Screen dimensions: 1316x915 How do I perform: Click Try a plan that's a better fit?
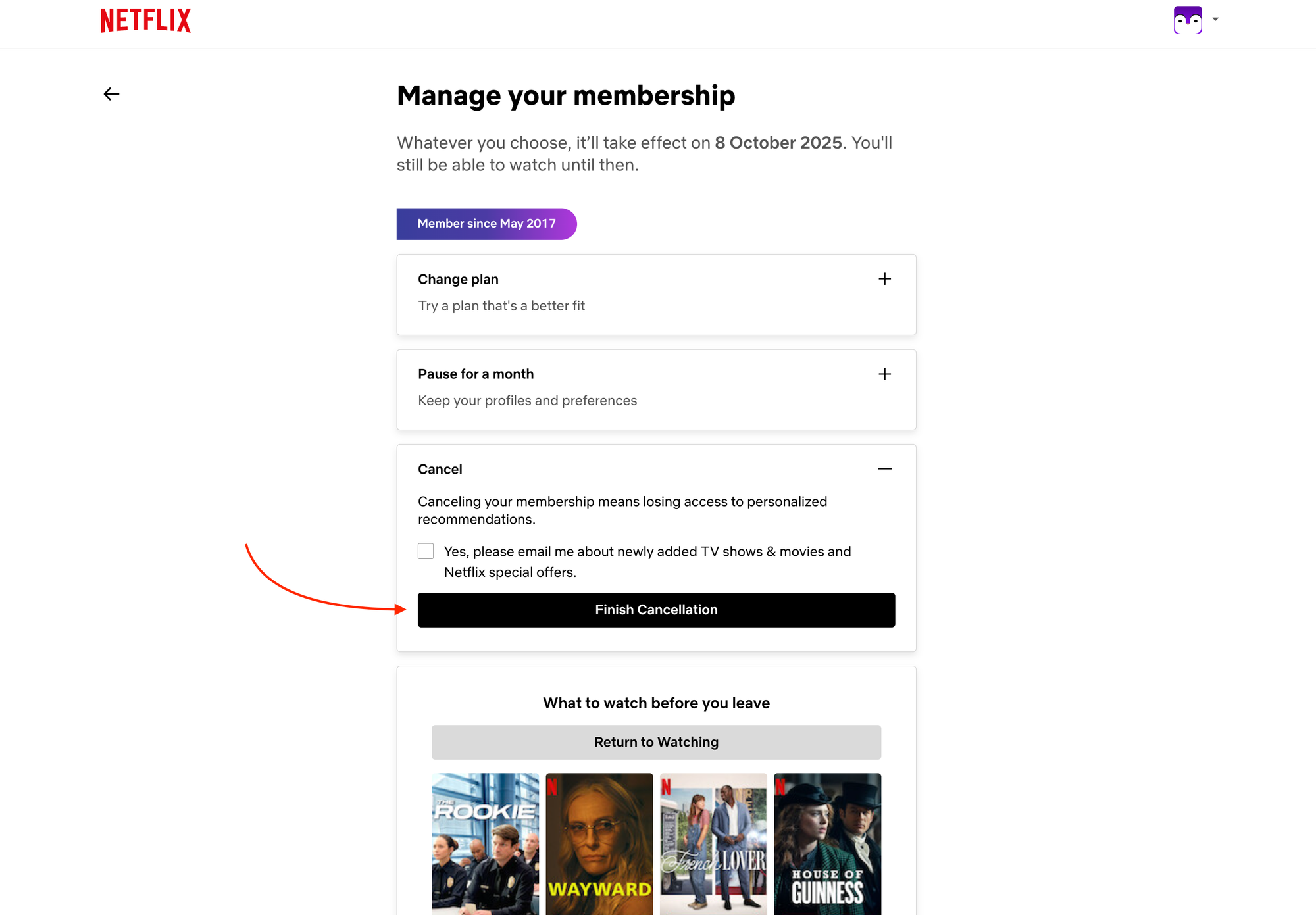[x=501, y=306]
